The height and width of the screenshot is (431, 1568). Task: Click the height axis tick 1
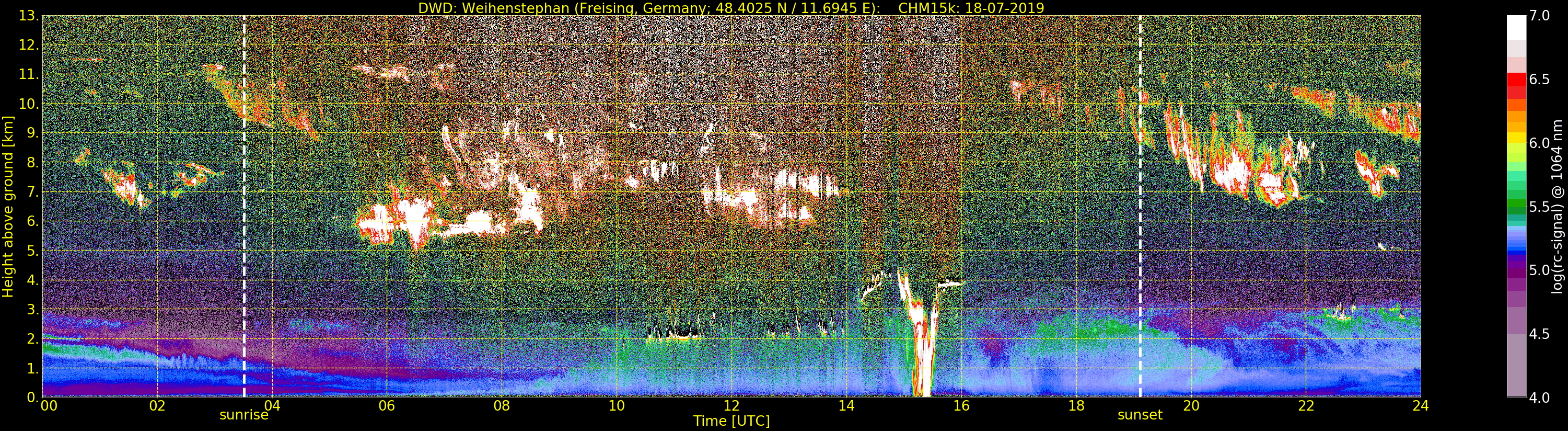coord(33,368)
